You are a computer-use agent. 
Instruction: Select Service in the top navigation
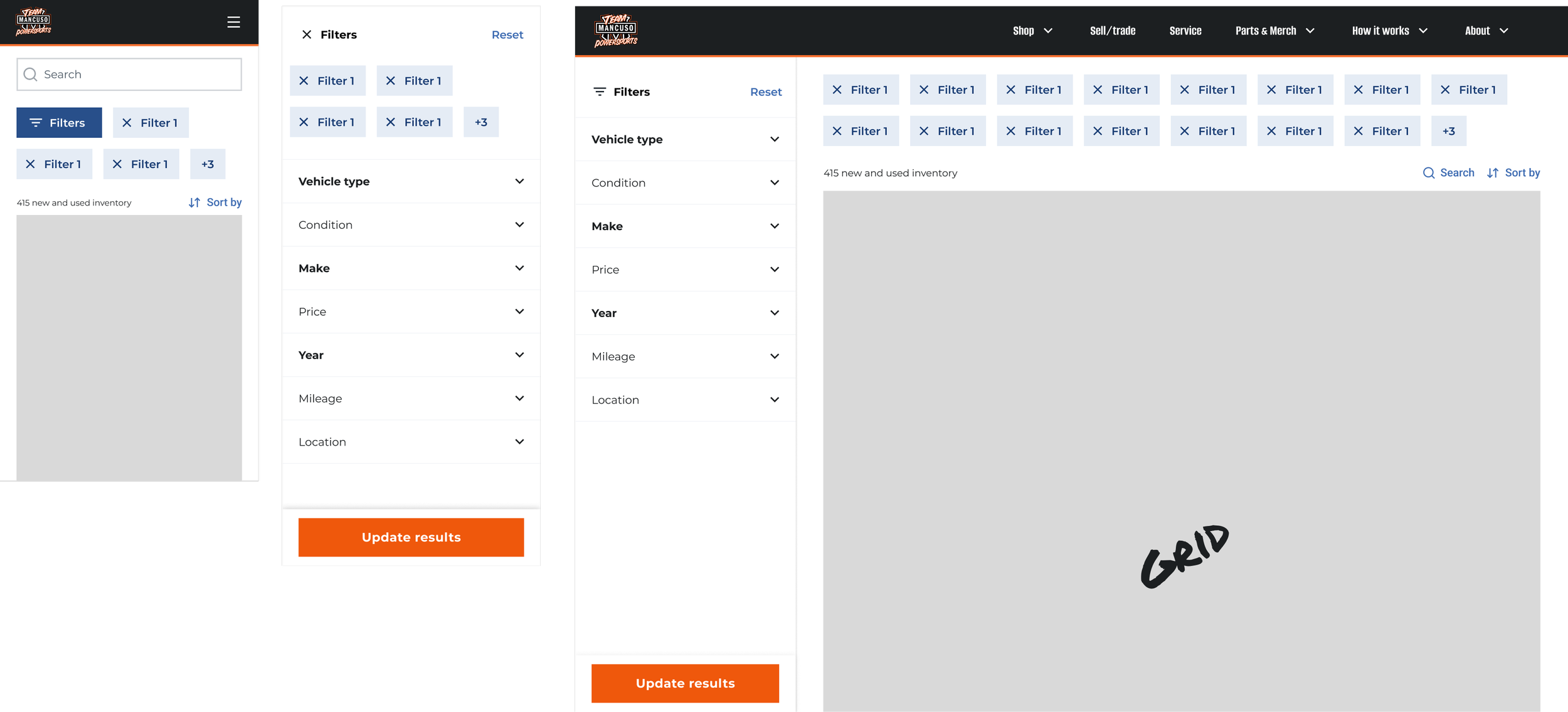[1185, 30]
